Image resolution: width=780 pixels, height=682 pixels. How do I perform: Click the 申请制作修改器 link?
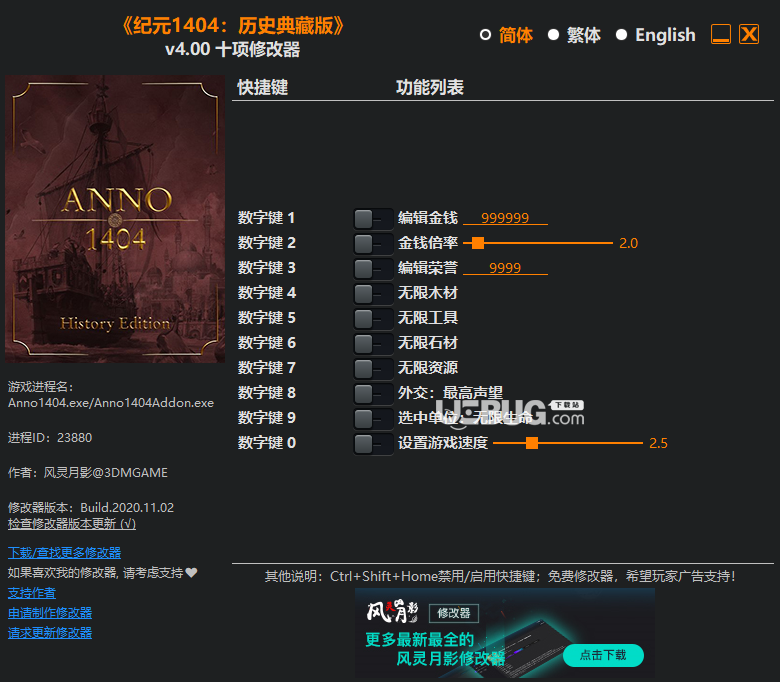pyautogui.click(x=50, y=613)
